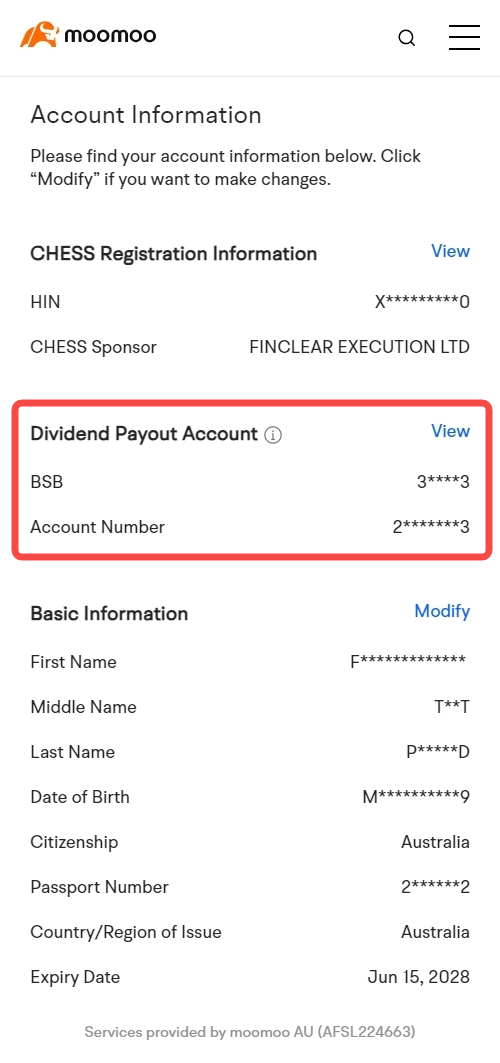The image size is (500, 1063).
Task: View Dividend Payout Account details
Action: (451, 431)
